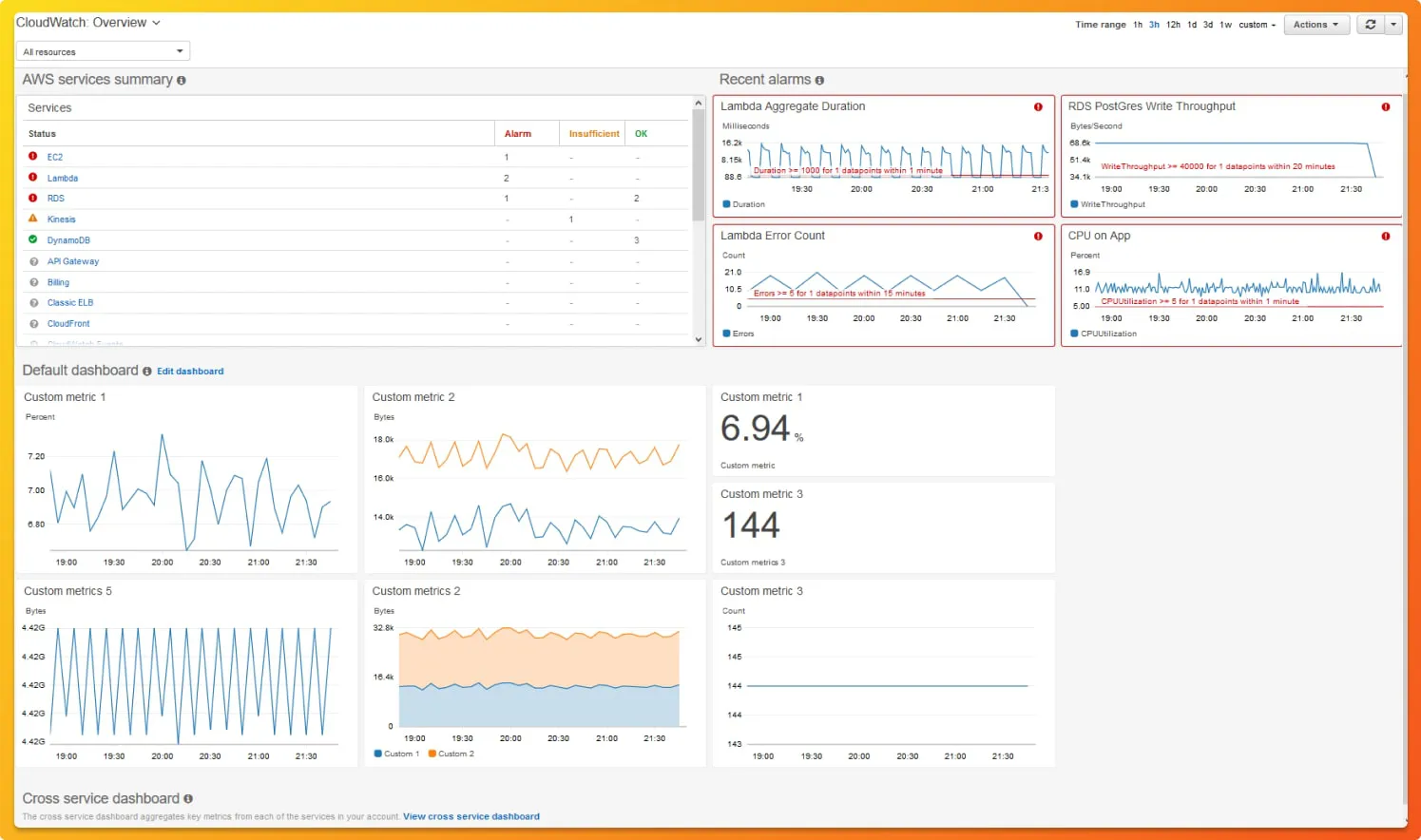Open the EC2 service link
Viewport: 1421px width, 840px height.
(x=55, y=157)
